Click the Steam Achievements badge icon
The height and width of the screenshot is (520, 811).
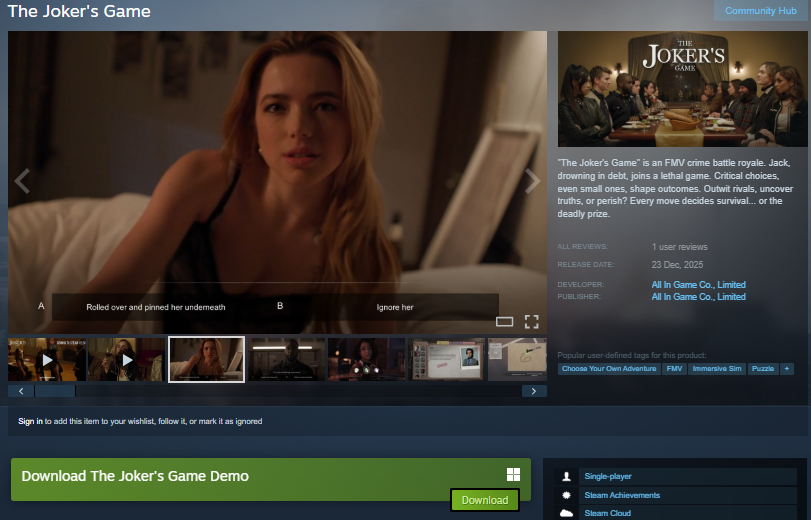(566, 495)
